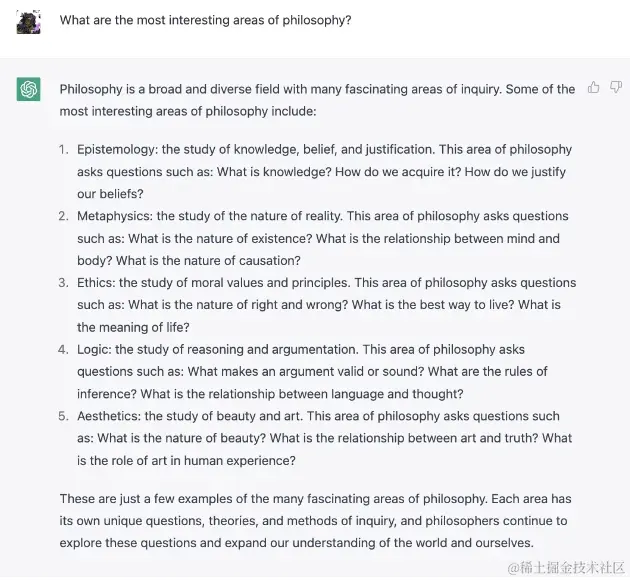Click the text is the role of art in human experience

(186, 461)
